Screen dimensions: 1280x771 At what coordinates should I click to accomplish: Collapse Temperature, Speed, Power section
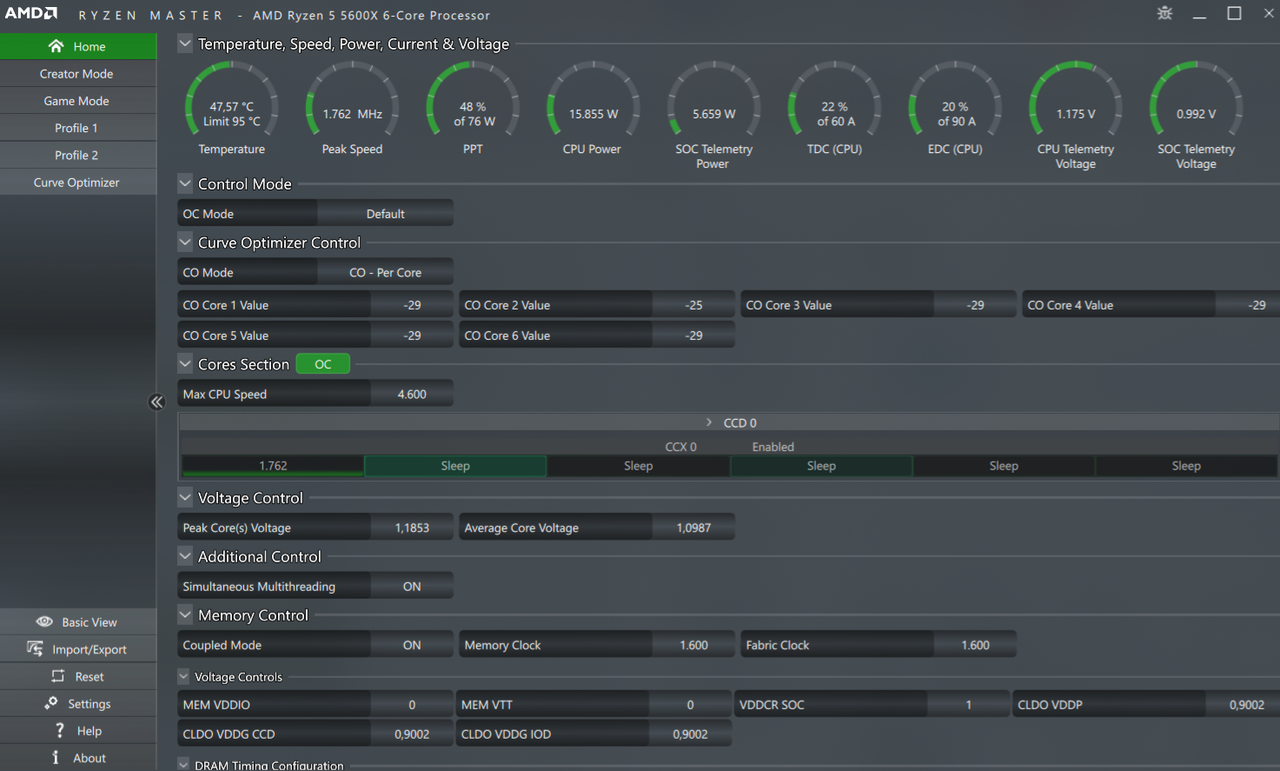(185, 44)
